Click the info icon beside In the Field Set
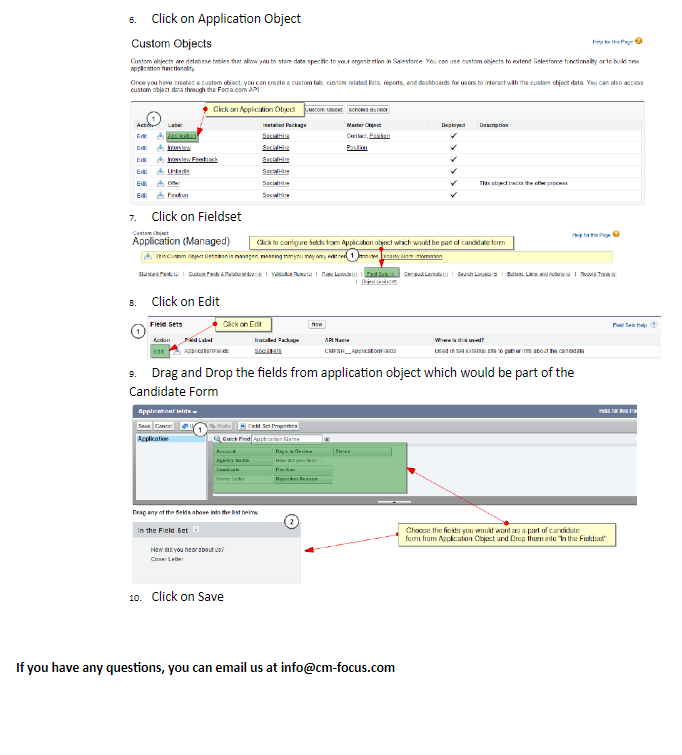682x755 pixels. point(196,530)
